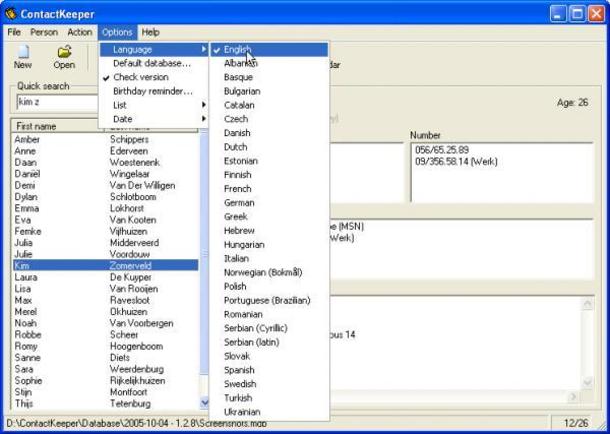
Task: Click the ContactKeeper title bar app icon
Action: [11, 14]
